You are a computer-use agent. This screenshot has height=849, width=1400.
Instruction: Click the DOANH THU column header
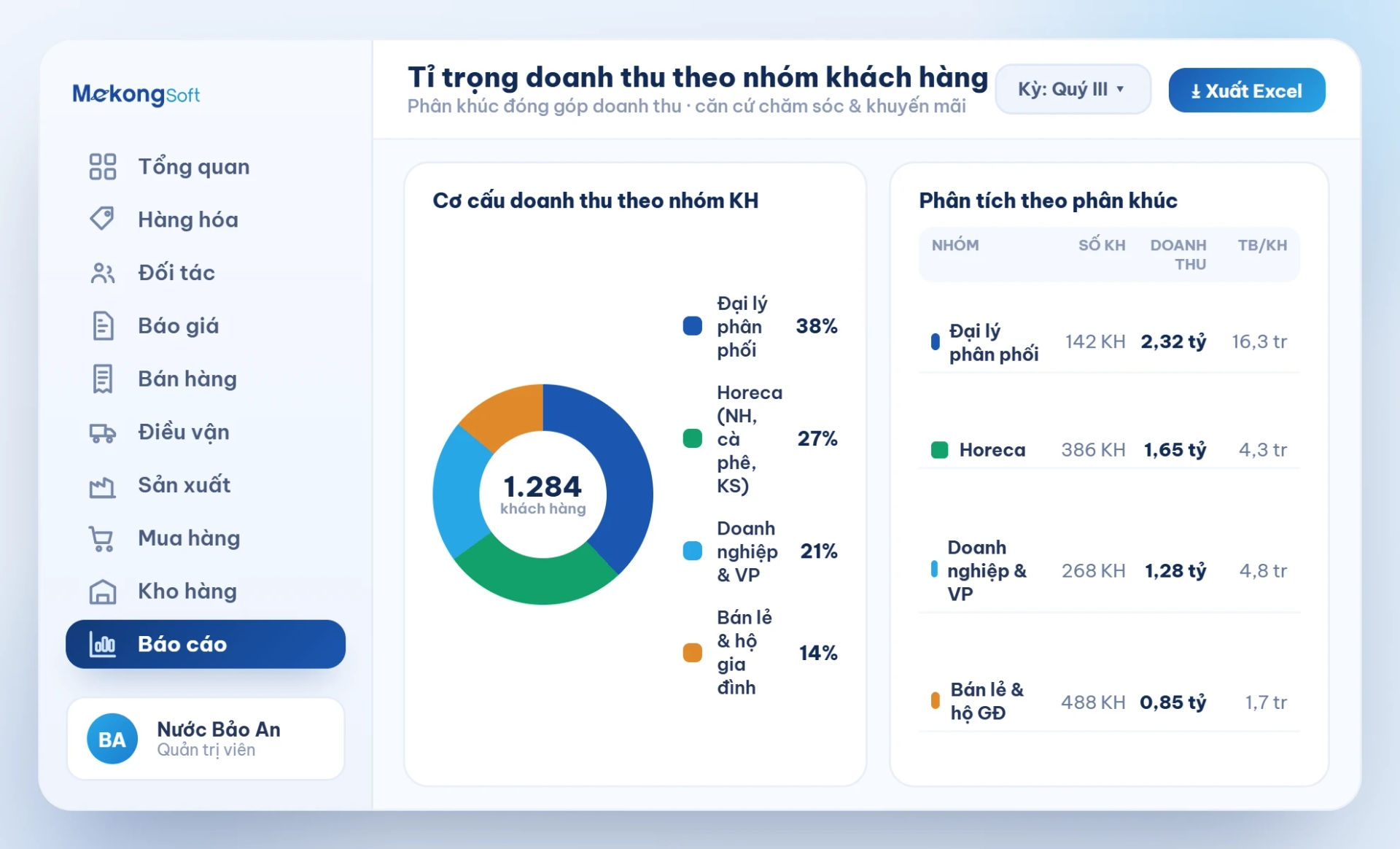pyautogui.click(x=1178, y=255)
